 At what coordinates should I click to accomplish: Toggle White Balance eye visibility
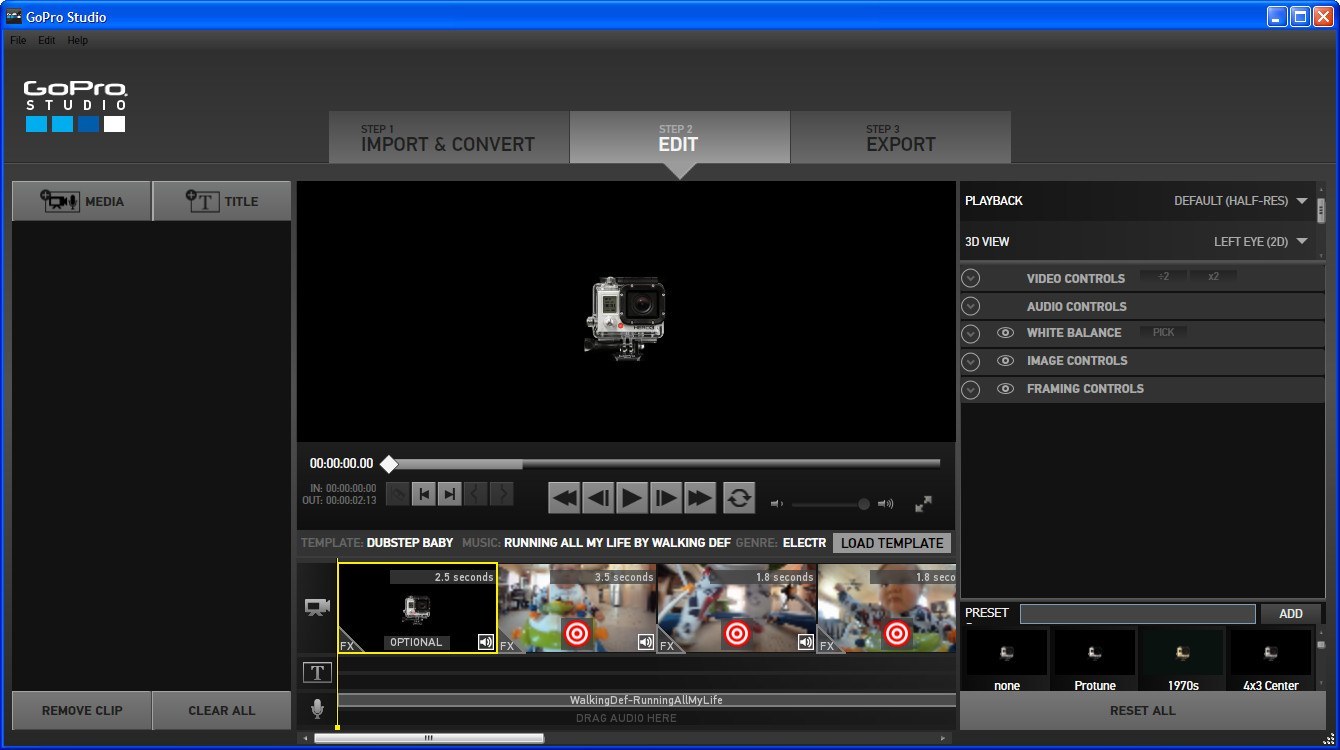pos(1005,333)
